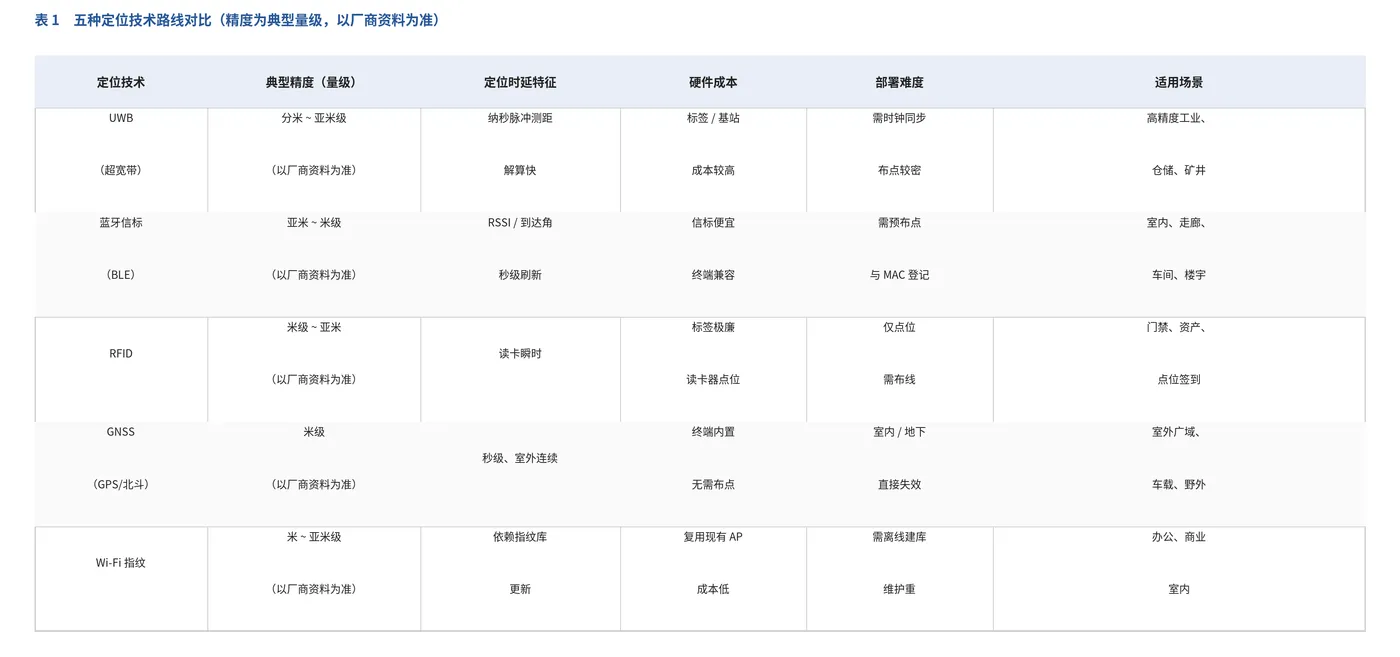1400x657 pixels.
Task: Click the GNSS cell text
Action: pyautogui.click(x=121, y=432)
